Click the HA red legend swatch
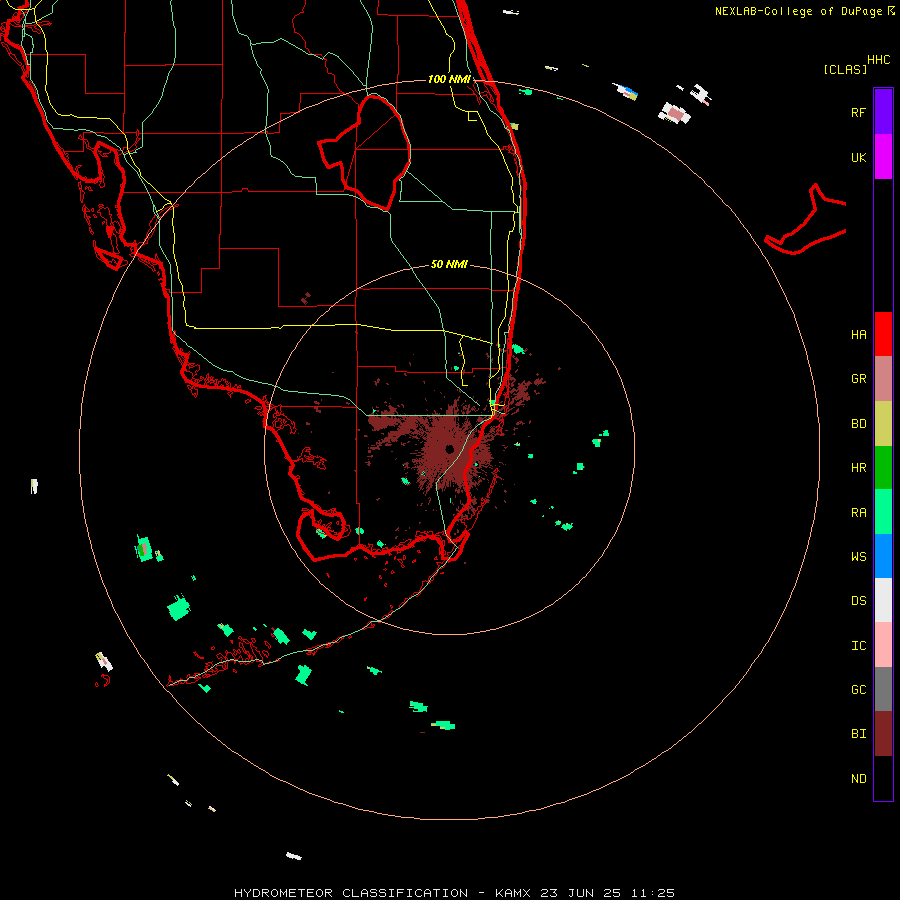The width and height of the screenshot is (900, 900). (x=883, y=334)
